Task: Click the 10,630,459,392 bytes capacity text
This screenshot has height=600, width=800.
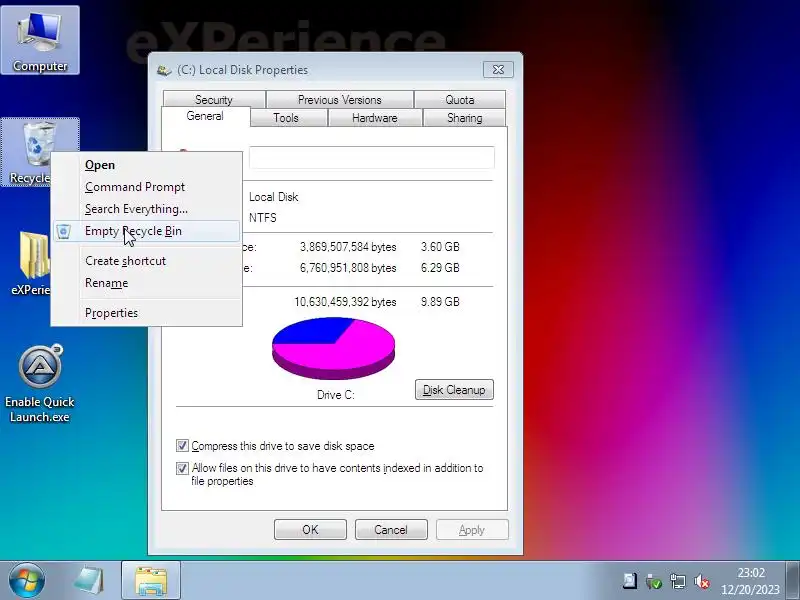Action: pyautogui.click(x=345, y=302)
